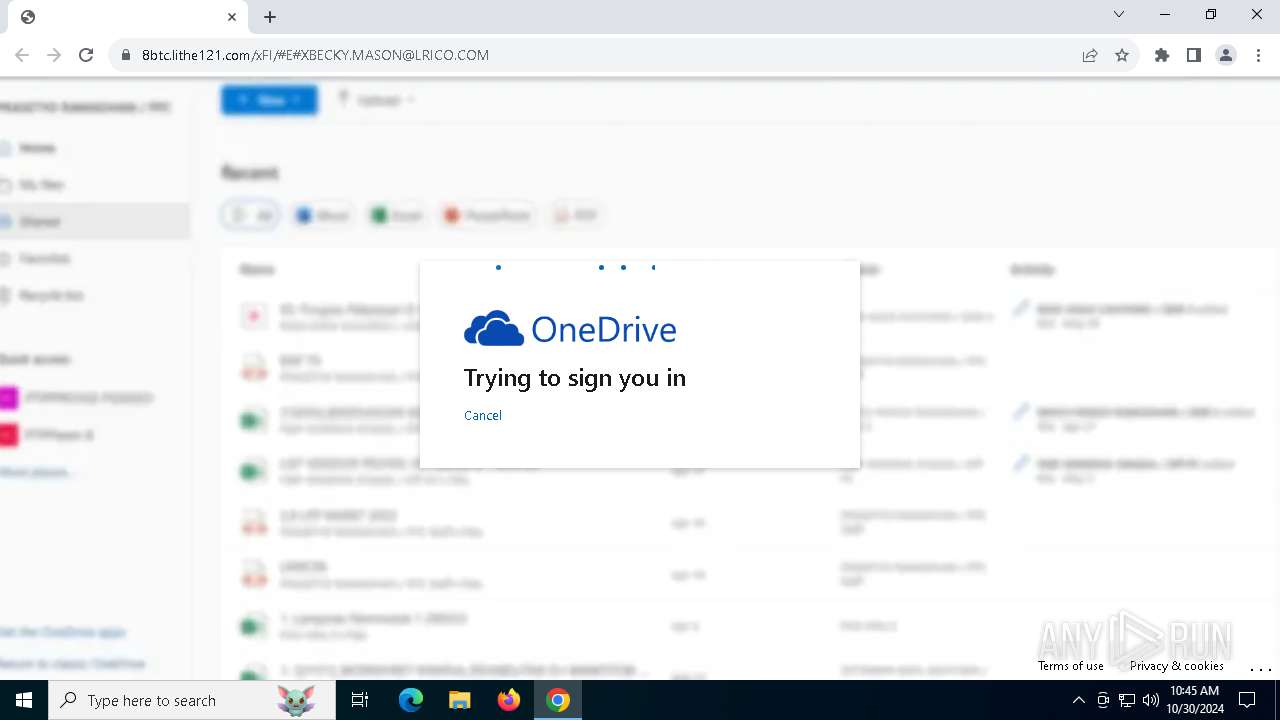The width and height of the screenshot is (1280, 720).
Task: Open Windows Start menu
Action: click(x=24, y=700)
